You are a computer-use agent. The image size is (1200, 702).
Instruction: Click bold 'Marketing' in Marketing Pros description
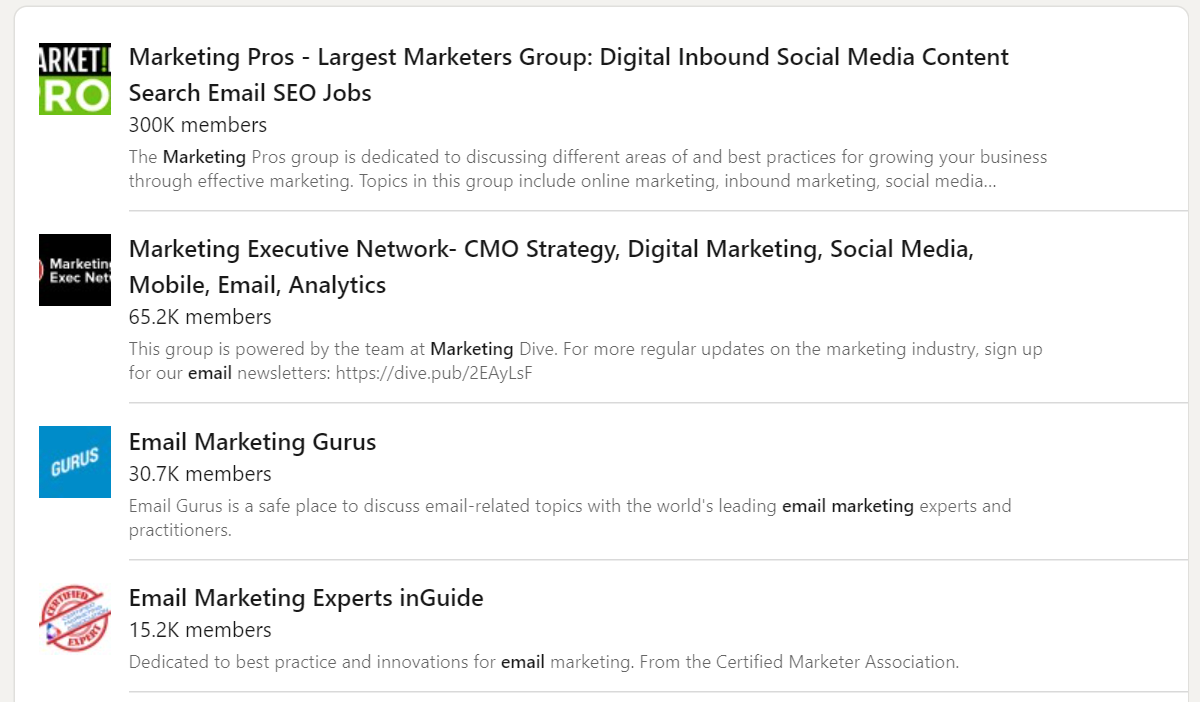click(x=204, y=157)
